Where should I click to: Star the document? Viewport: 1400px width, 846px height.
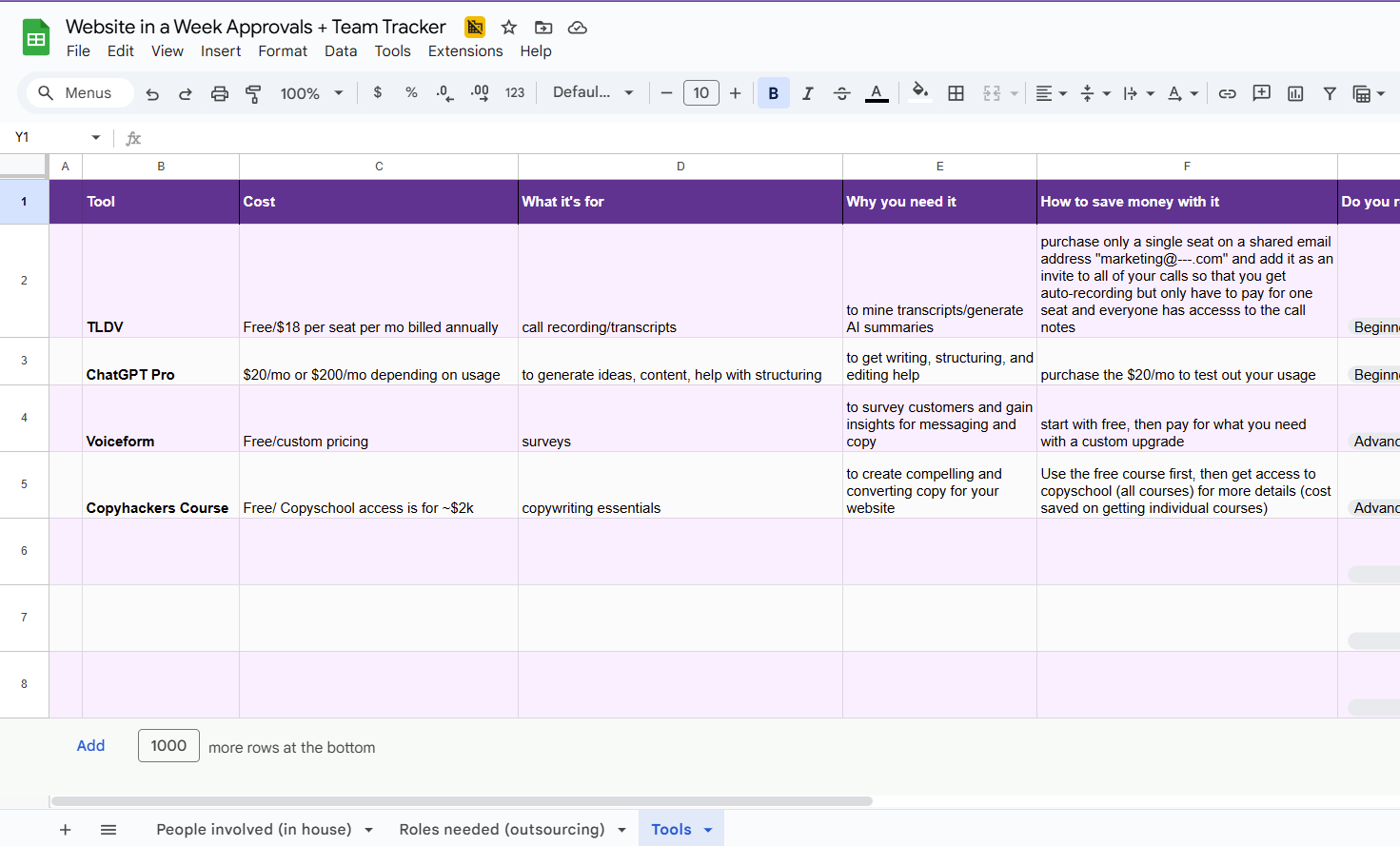(509, 27)
